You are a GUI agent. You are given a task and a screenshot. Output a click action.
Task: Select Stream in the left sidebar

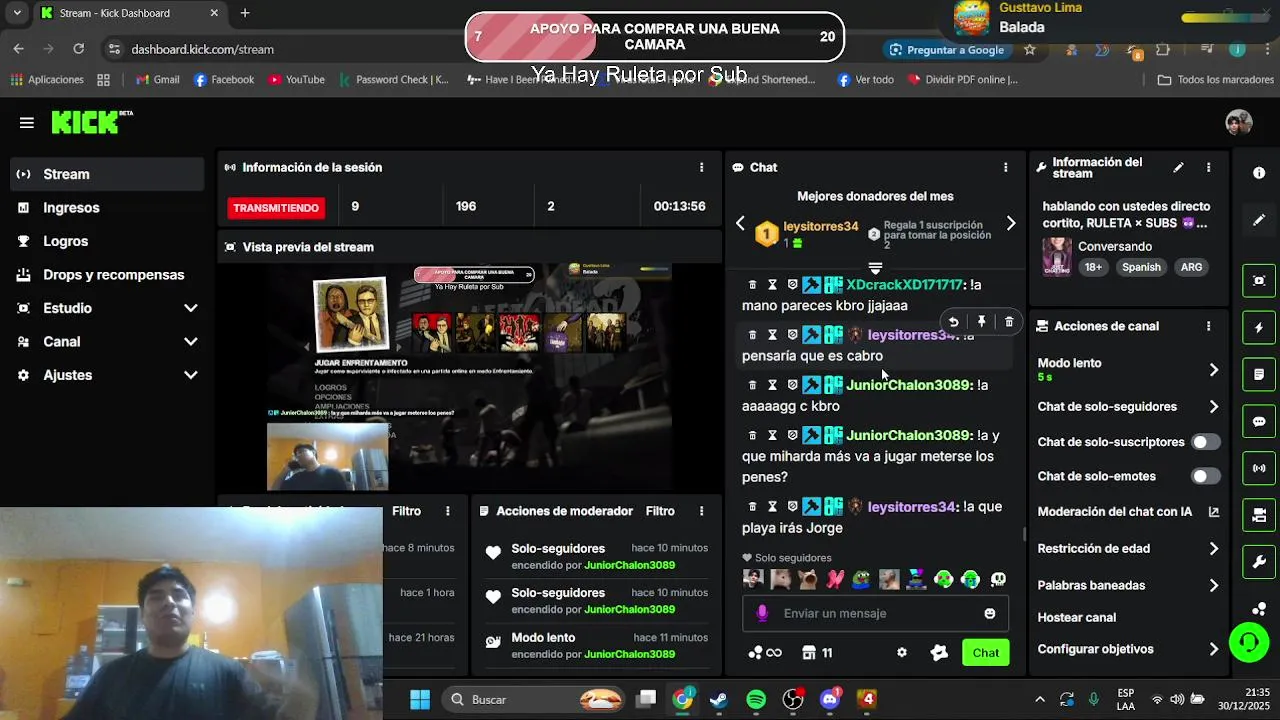(x=107, y=174)
